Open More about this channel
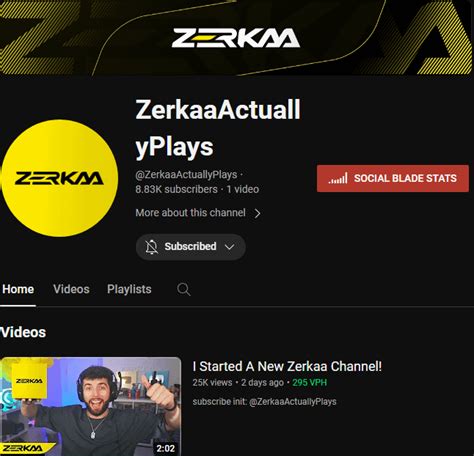 tap(190, 213)
